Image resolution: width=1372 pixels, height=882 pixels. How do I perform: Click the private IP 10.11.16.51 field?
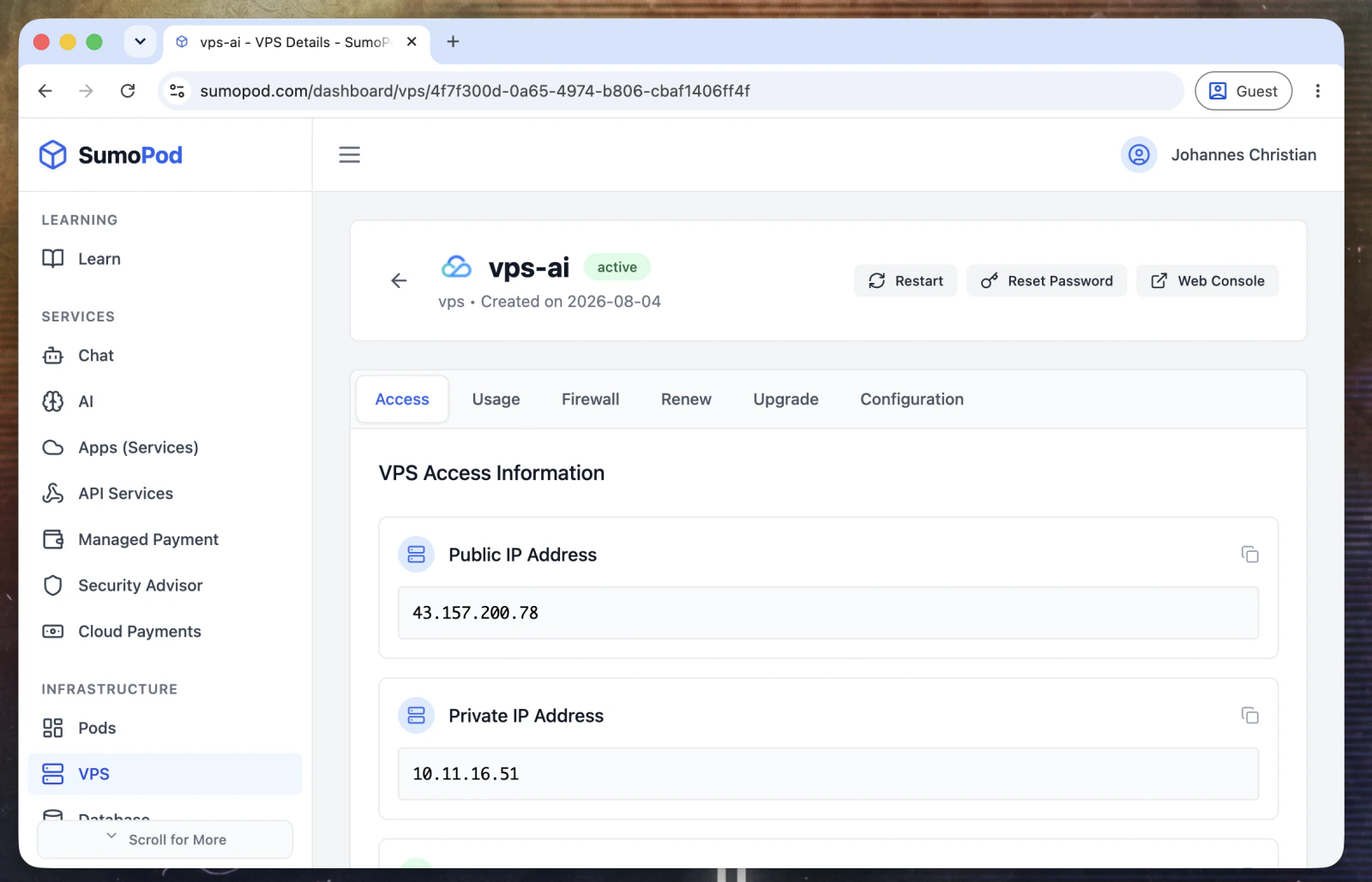coord(828,774)
